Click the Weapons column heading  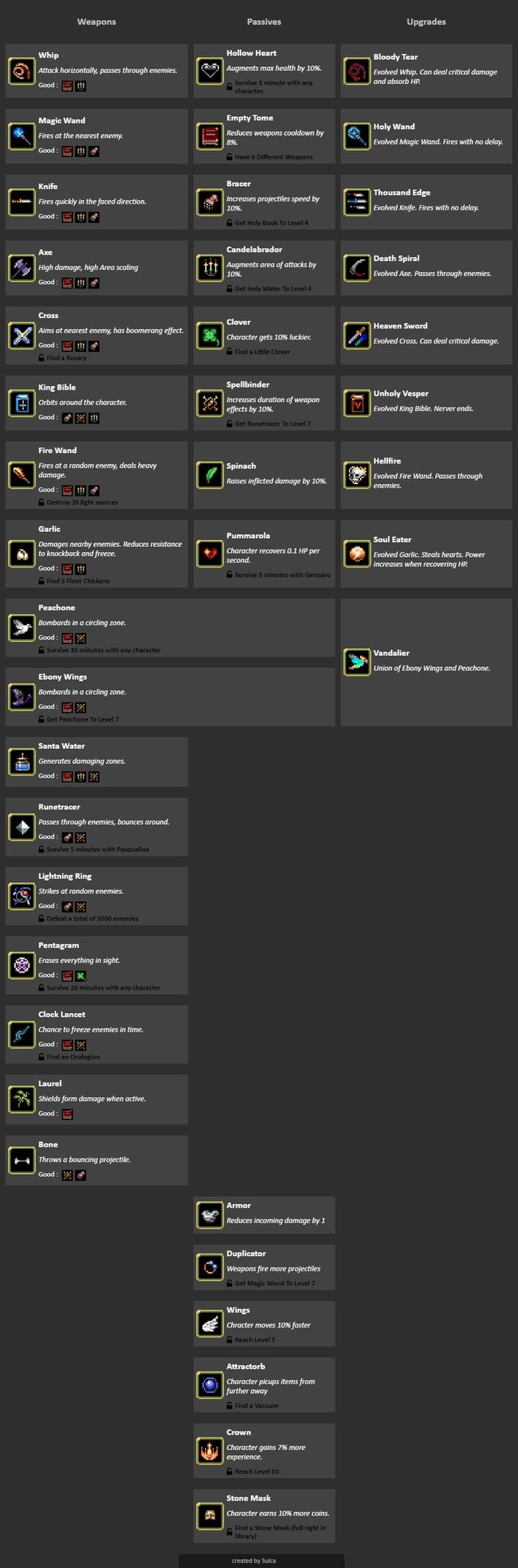(x=97, y=22)
